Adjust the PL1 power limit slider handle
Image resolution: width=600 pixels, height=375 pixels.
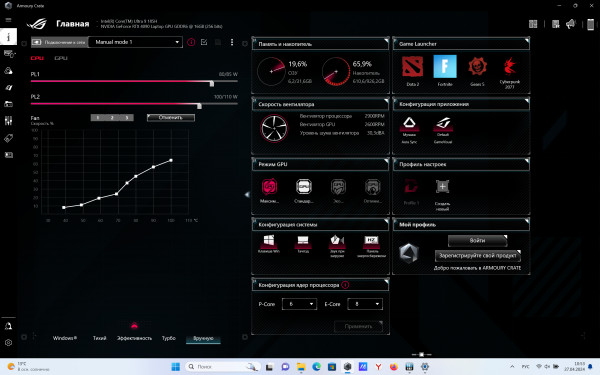tap(212, 83)
